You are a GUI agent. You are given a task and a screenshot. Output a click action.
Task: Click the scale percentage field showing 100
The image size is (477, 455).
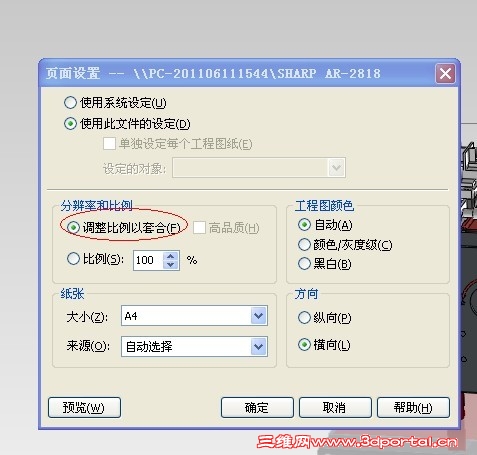coord(148,260)
